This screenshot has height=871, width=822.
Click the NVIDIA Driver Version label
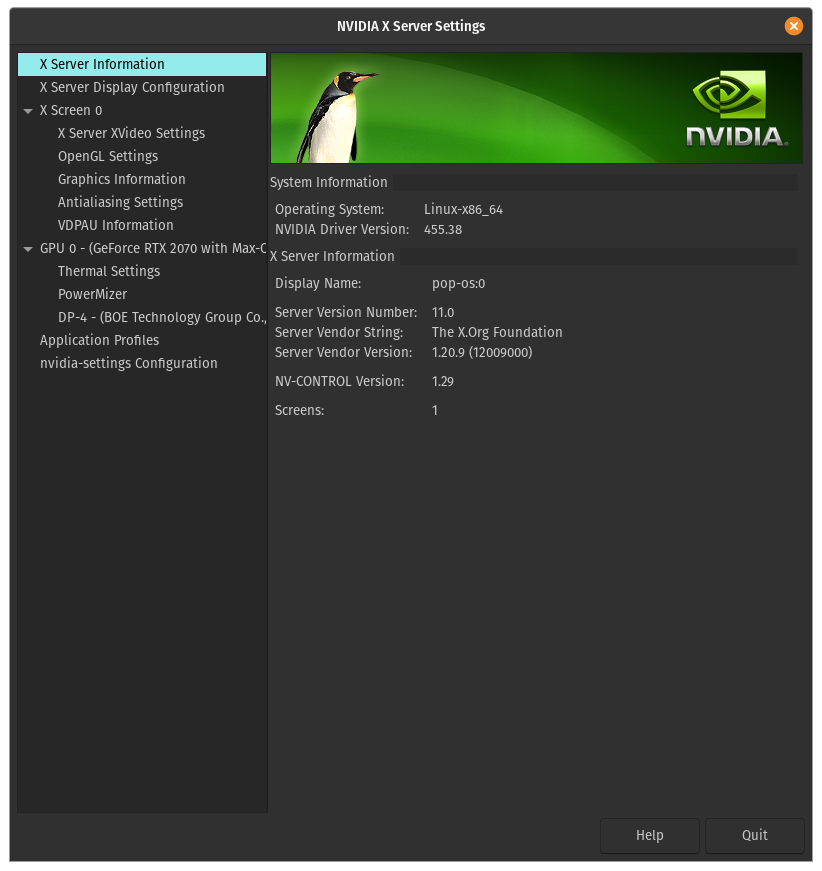coord(342,229)
